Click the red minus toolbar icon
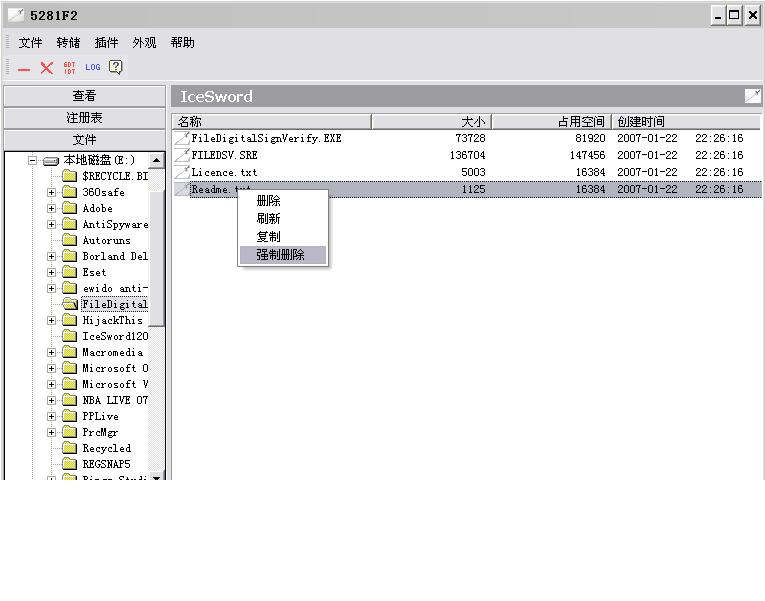 (x=24, y=70)
